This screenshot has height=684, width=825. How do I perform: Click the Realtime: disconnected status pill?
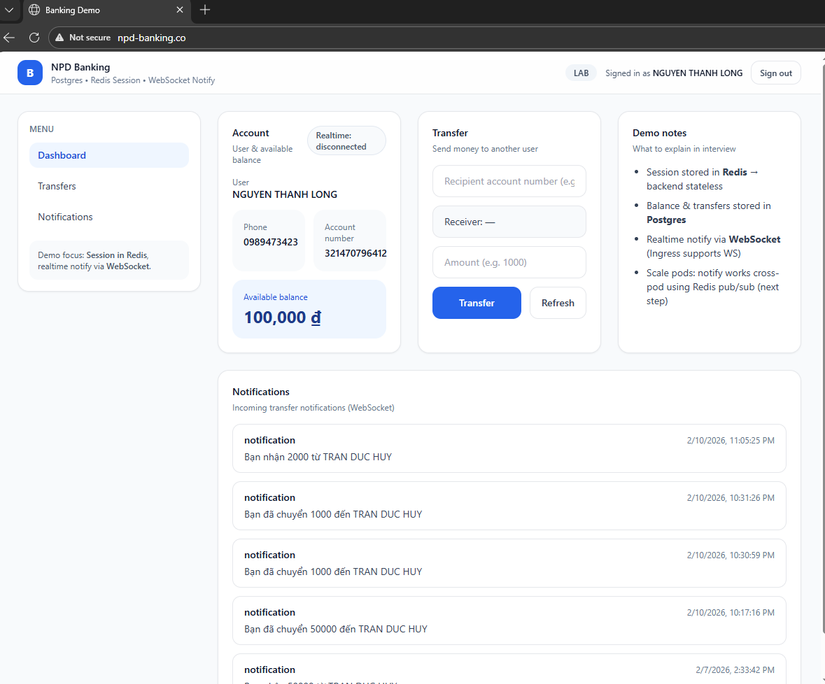click(346, 141)
